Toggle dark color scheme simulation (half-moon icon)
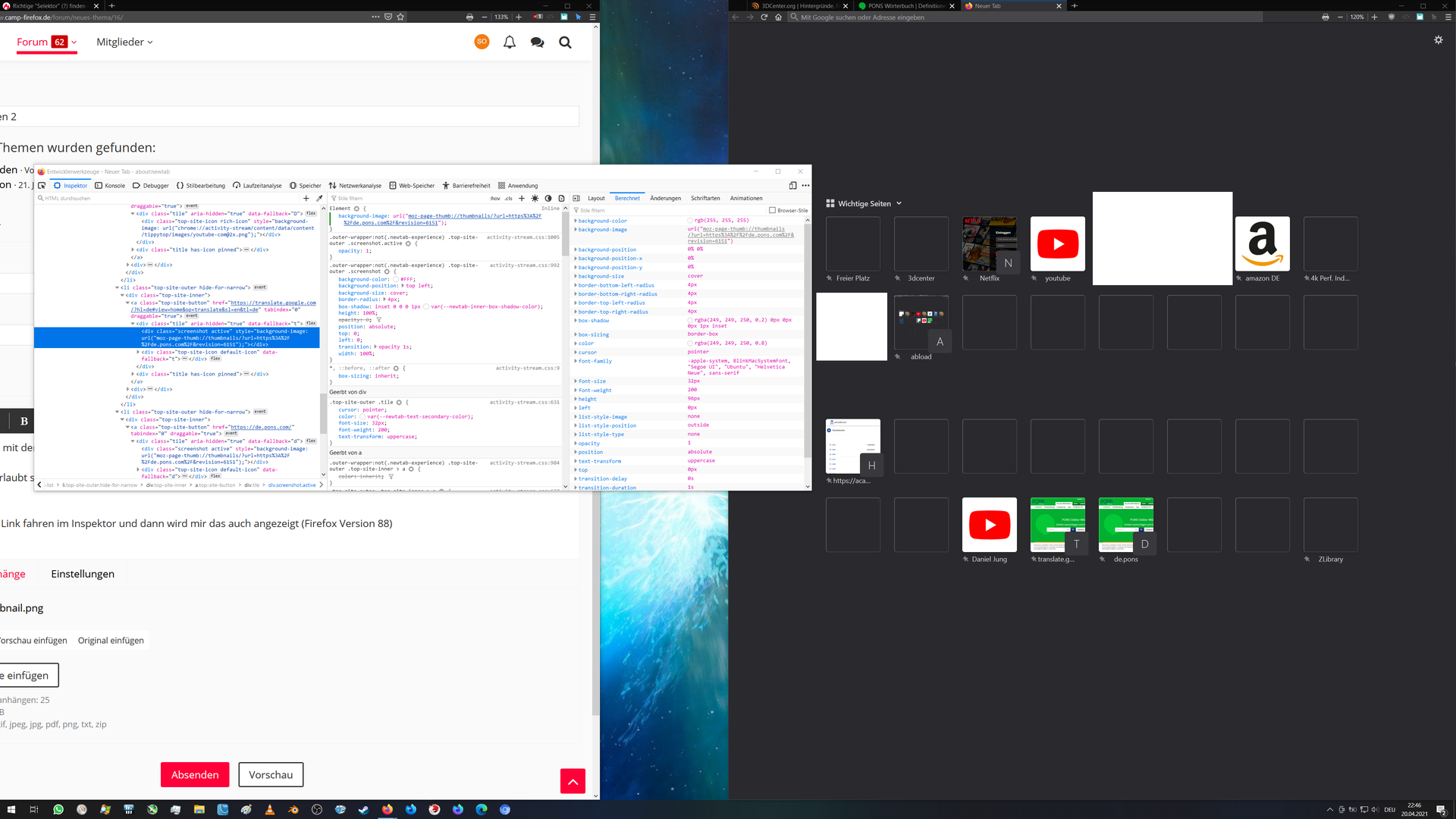 pyautogui.click(x=548, y=198)
